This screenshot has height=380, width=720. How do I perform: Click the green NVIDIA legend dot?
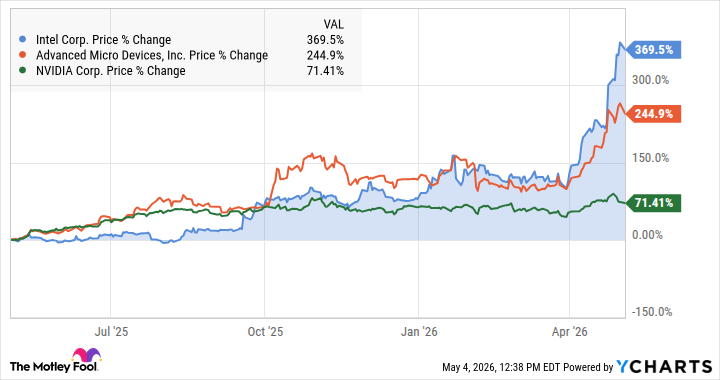point(23,71)
